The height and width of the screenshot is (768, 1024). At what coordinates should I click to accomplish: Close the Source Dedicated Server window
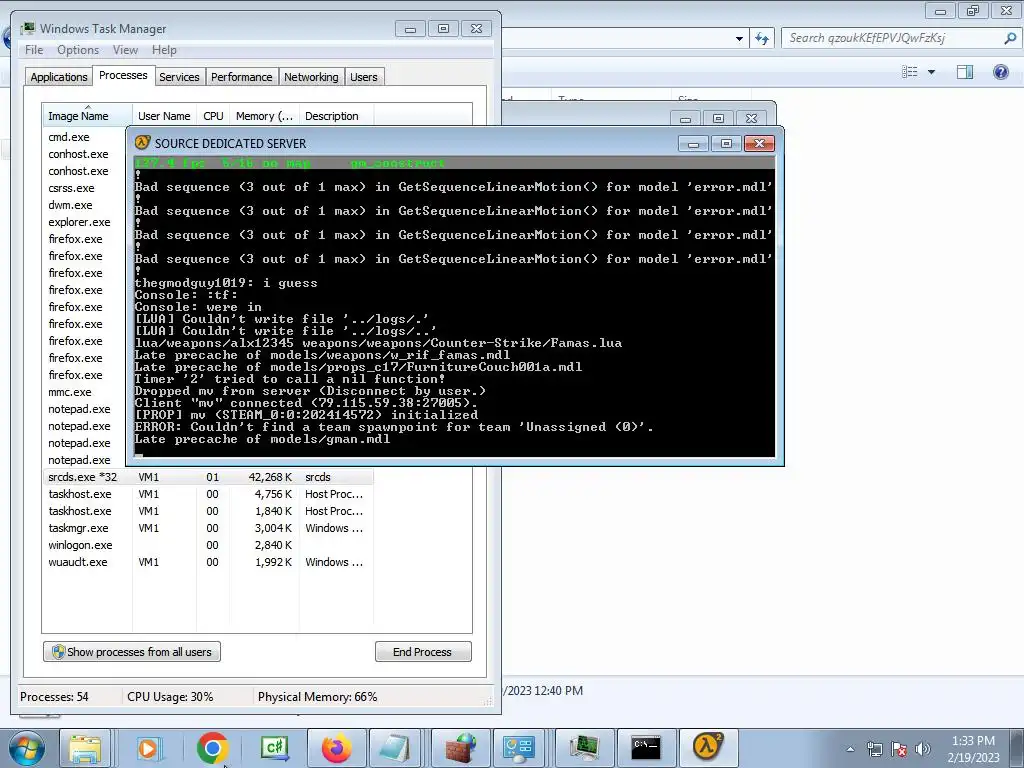[759, 144]
